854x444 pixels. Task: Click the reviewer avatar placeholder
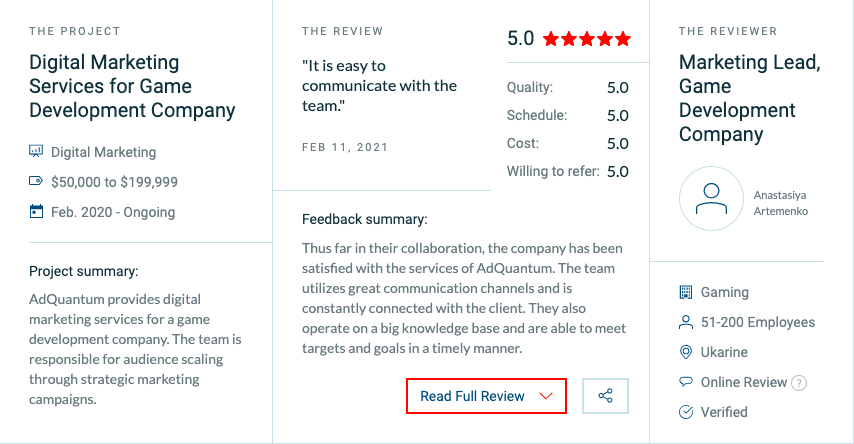tap(711, 199)
